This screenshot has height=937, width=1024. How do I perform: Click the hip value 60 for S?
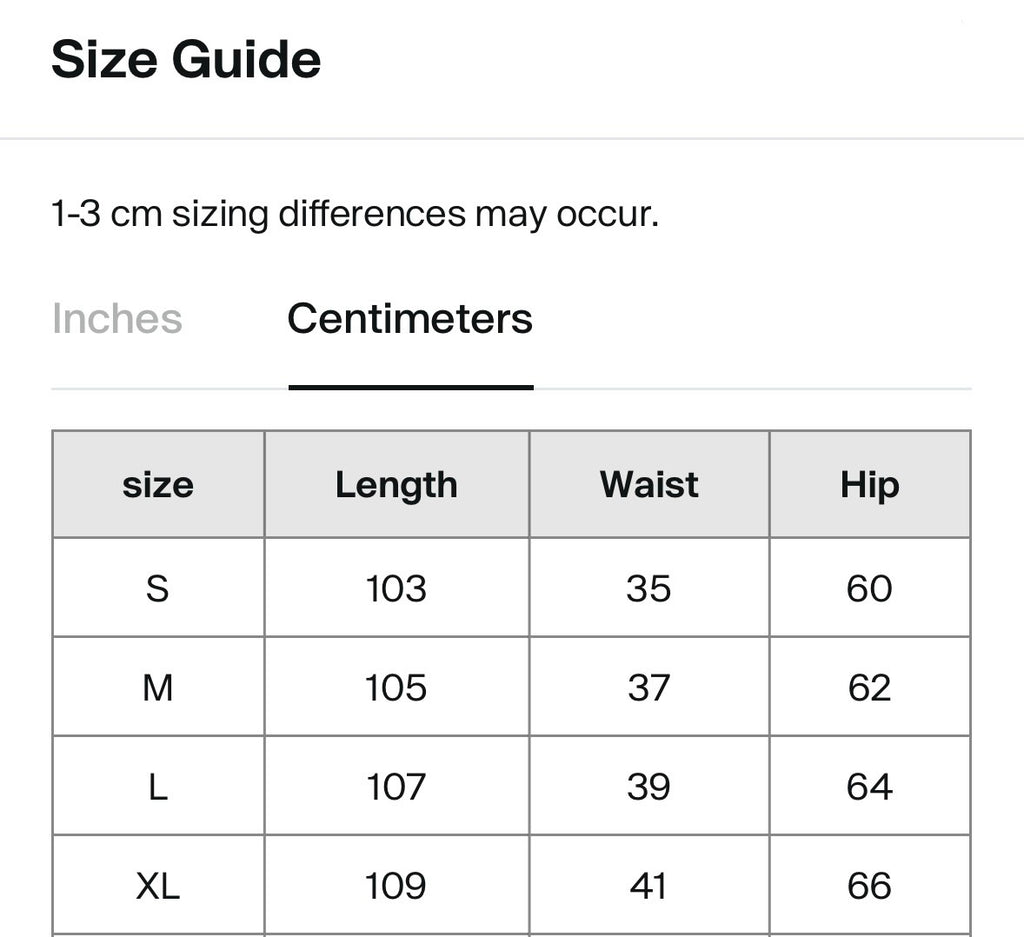pos(869,588)
